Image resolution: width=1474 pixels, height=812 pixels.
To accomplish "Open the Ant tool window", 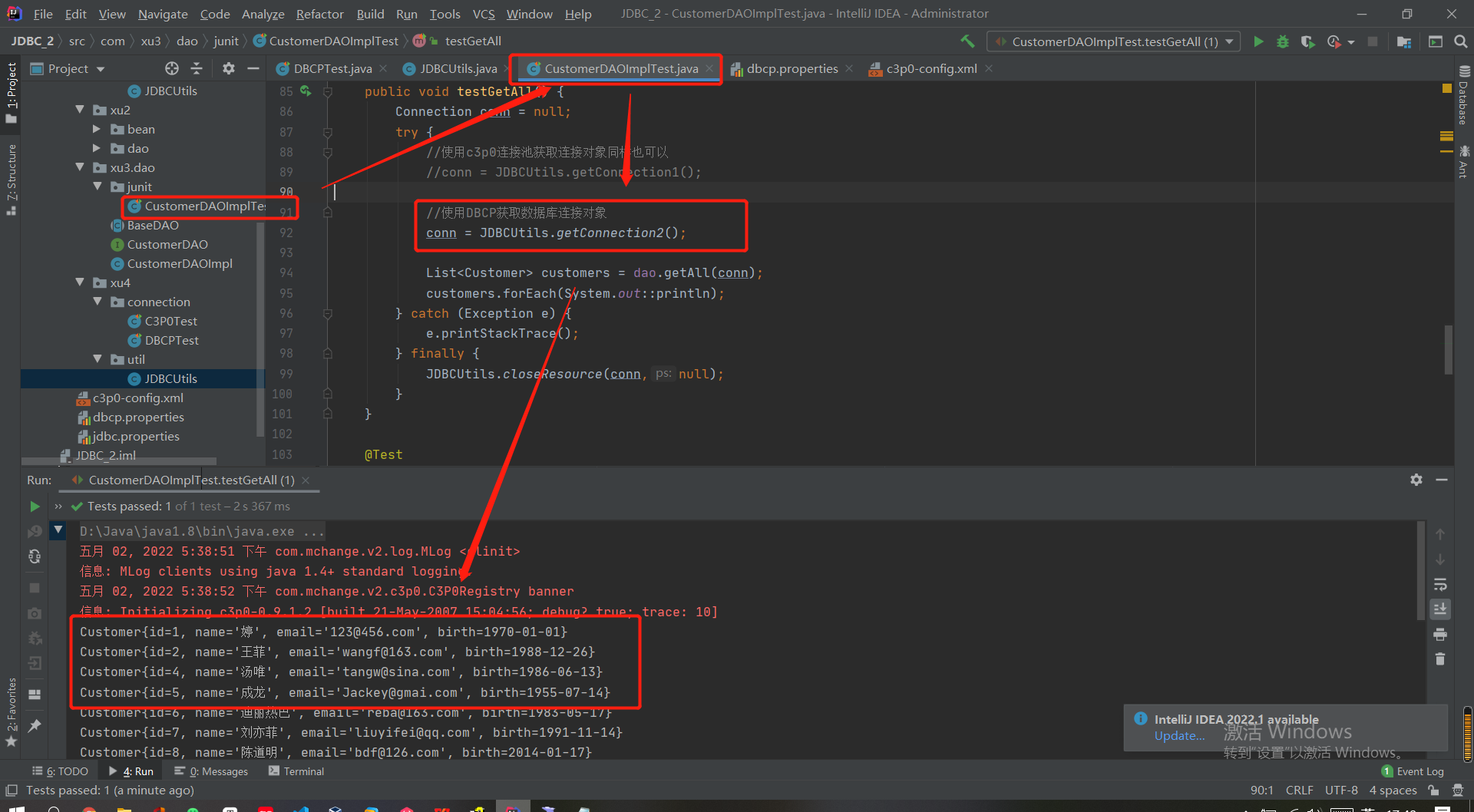I will [1463, 161].
